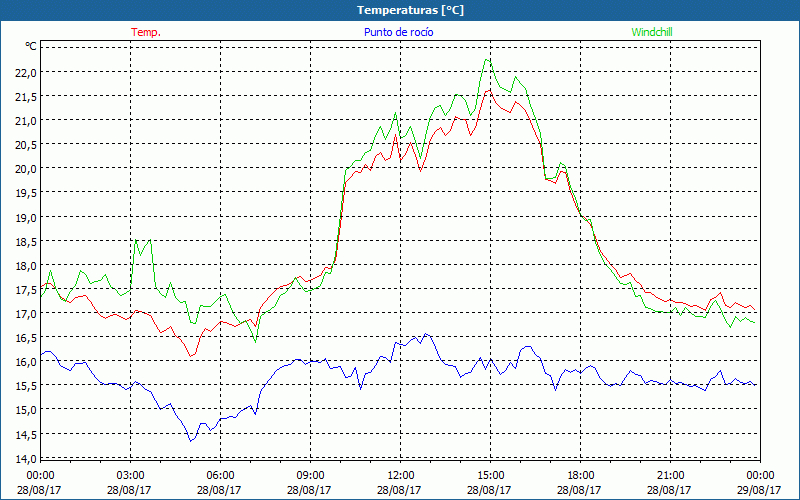Click the green Windchill peak near 15:00
The image size is (800, 500).
pos(487,60)
